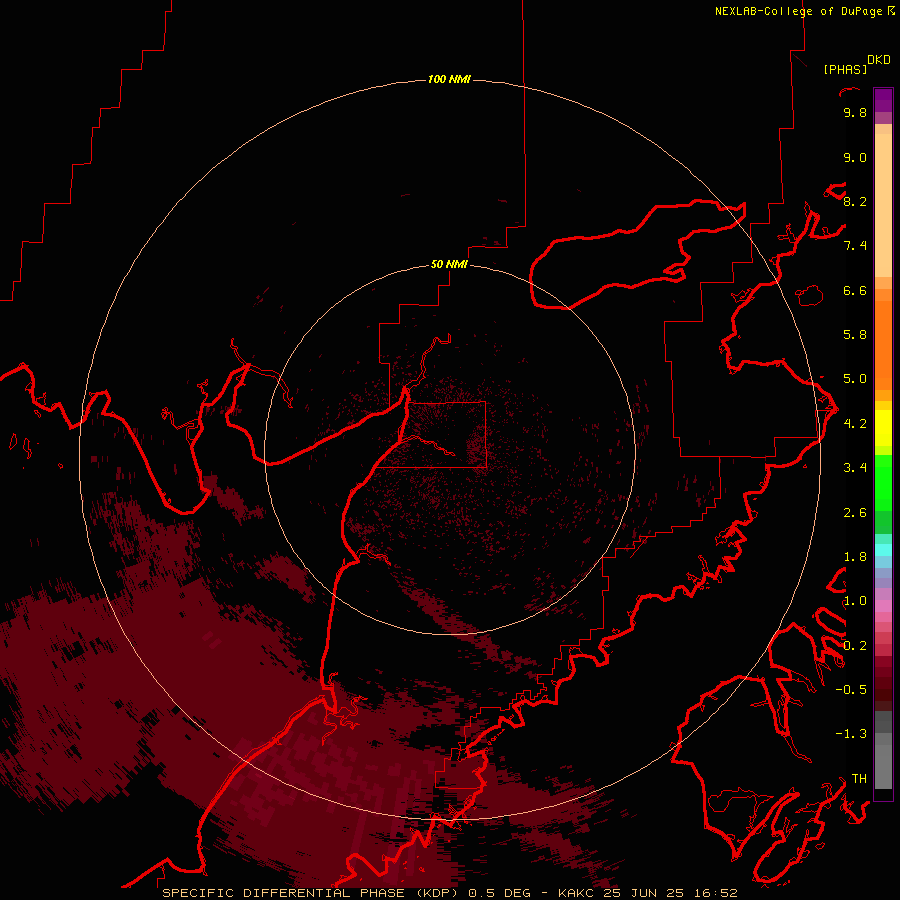Click the NEXLAB-College of DuPage credit text
The width and height of the screenshot is (900, 900).
[x=800, y=11]
